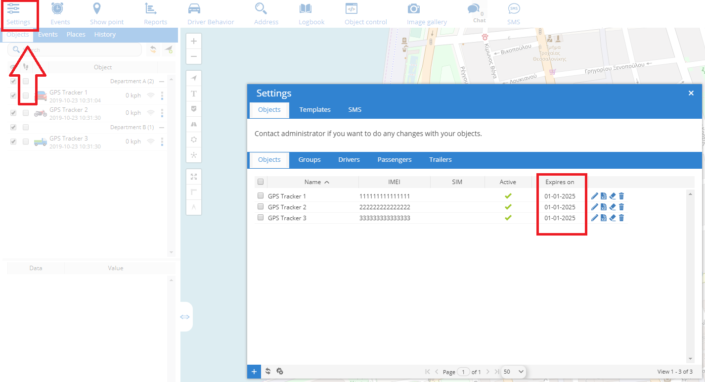Open the Logbook icon
Image resolution: width=705 pixels, height=382 pixels.
point(306,9)
